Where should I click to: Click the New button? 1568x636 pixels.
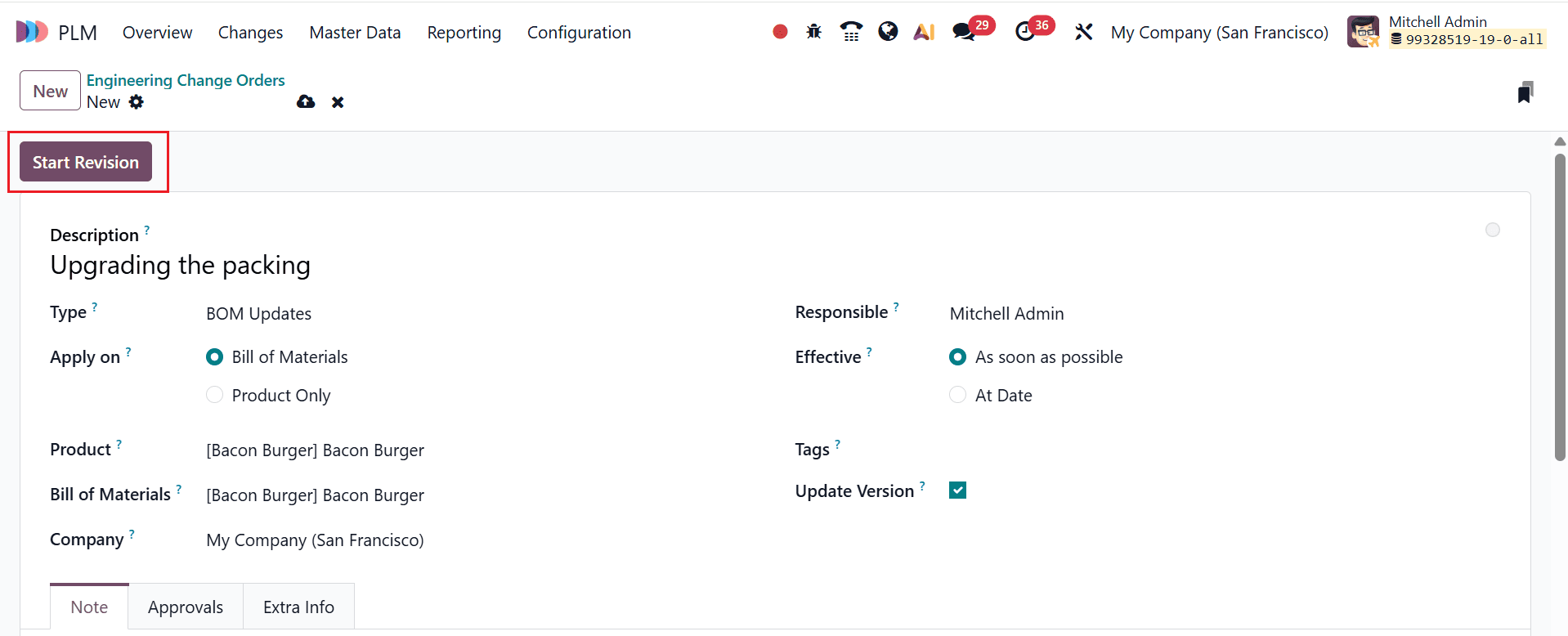tap(51, 91)
